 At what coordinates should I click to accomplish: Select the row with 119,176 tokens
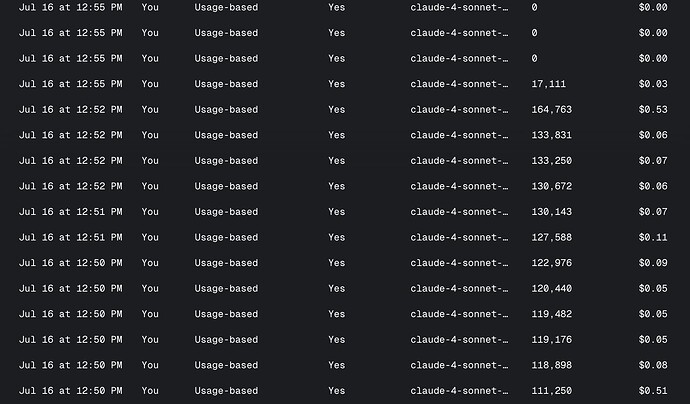click(x=343, y=339)
